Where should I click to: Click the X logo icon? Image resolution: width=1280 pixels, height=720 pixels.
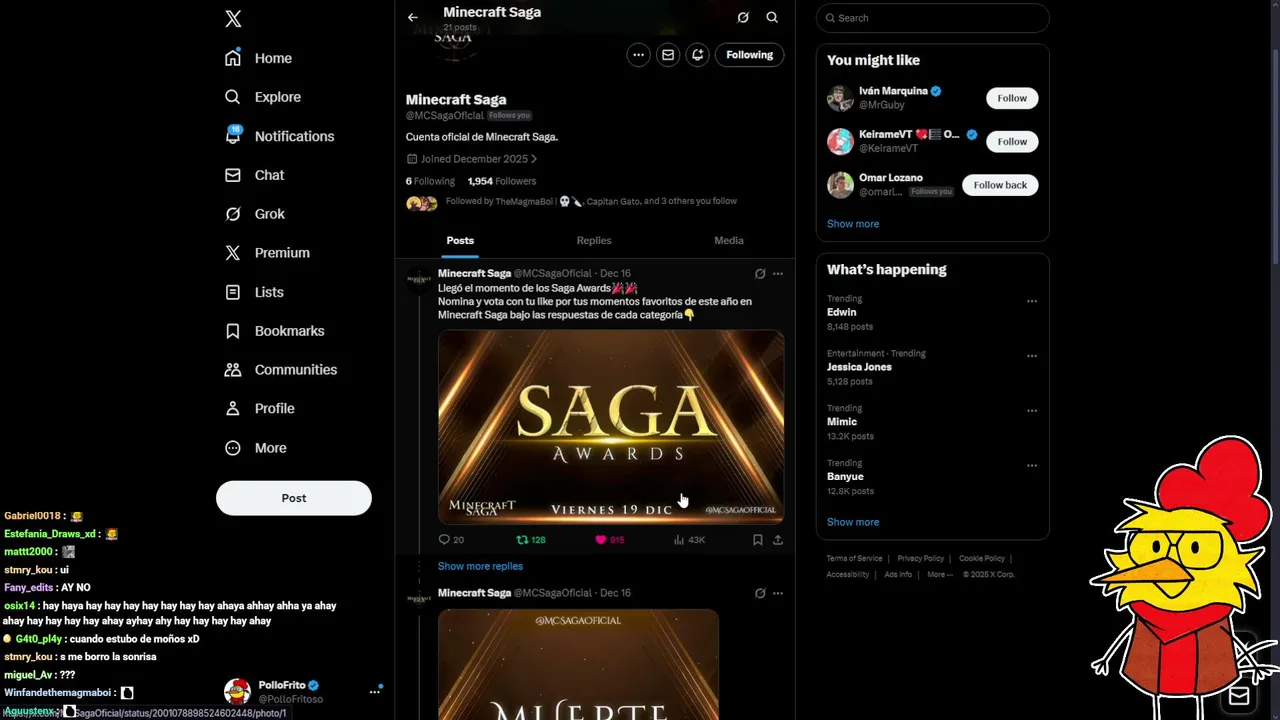(233, 19)
